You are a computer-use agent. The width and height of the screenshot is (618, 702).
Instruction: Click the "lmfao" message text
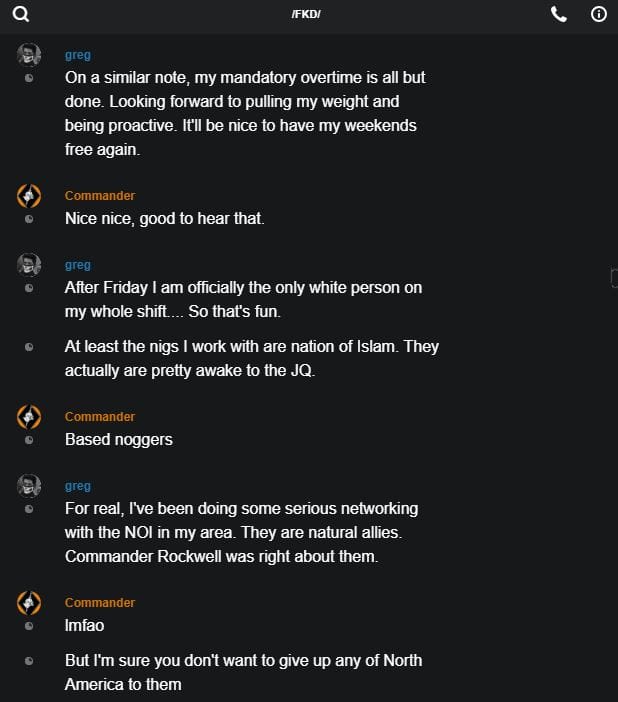84,626
